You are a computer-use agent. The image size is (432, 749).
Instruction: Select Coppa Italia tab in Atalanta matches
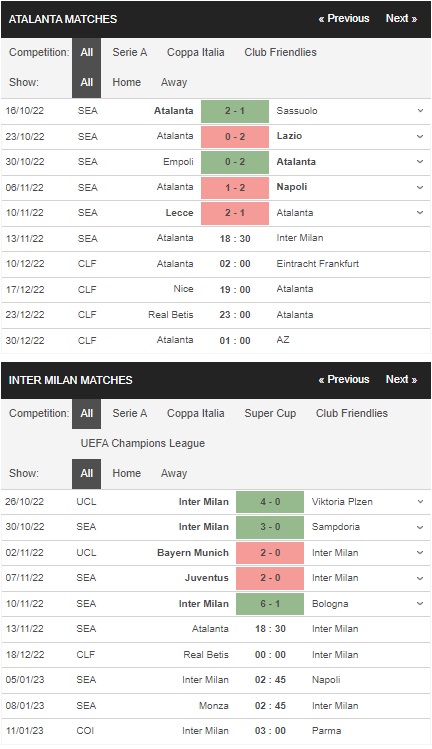click(195, 53)
